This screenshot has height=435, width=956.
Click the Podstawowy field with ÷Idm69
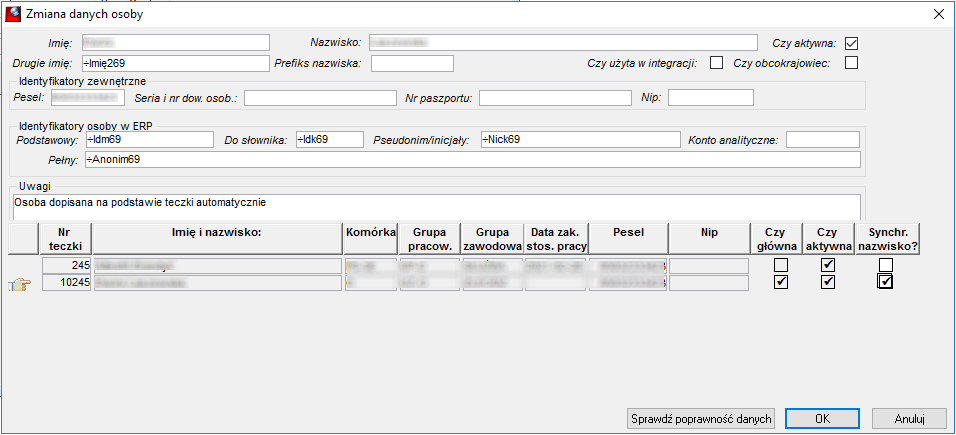point(148,140)
